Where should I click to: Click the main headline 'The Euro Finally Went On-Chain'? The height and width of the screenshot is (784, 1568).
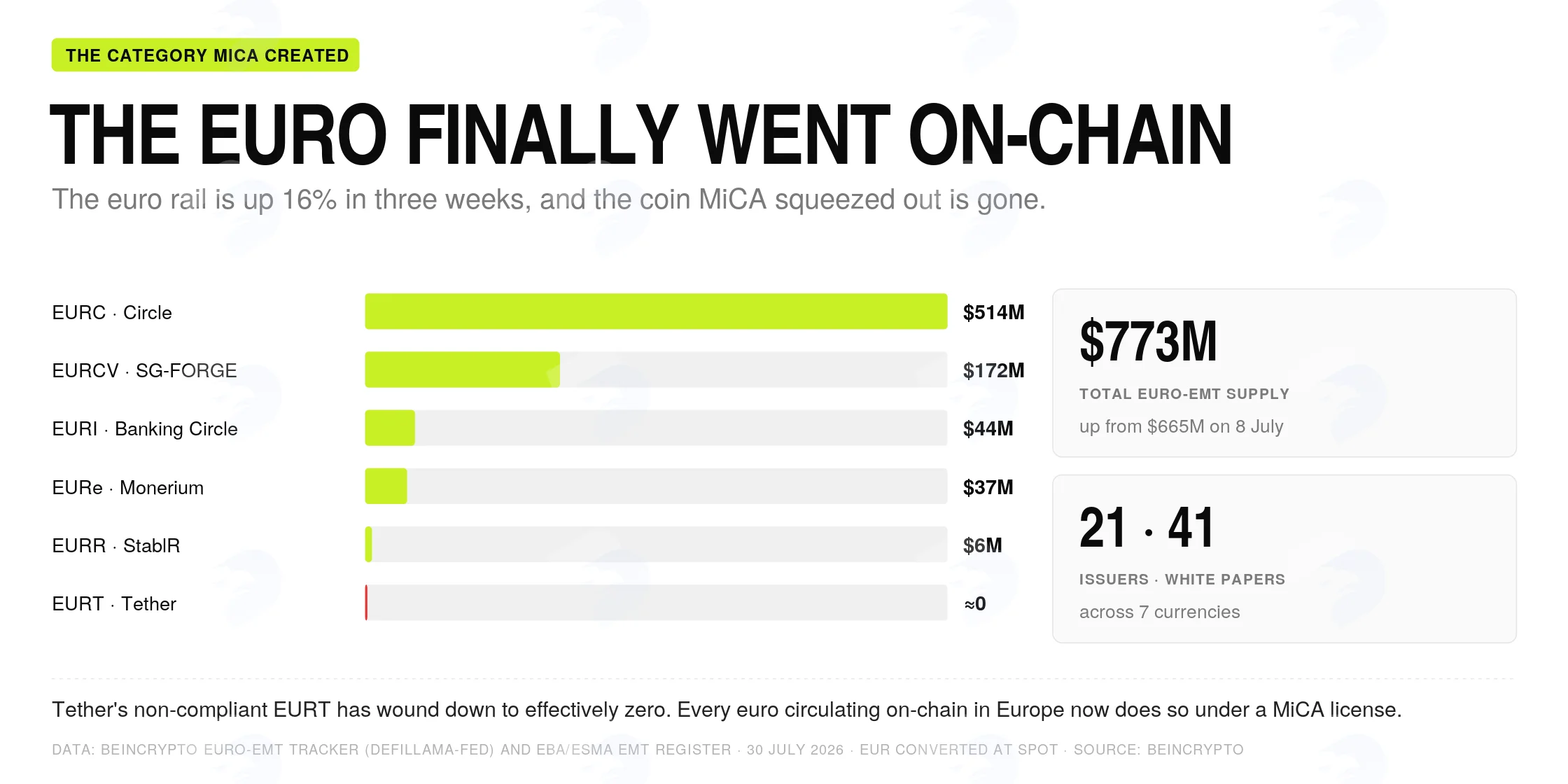coord(641,134)
